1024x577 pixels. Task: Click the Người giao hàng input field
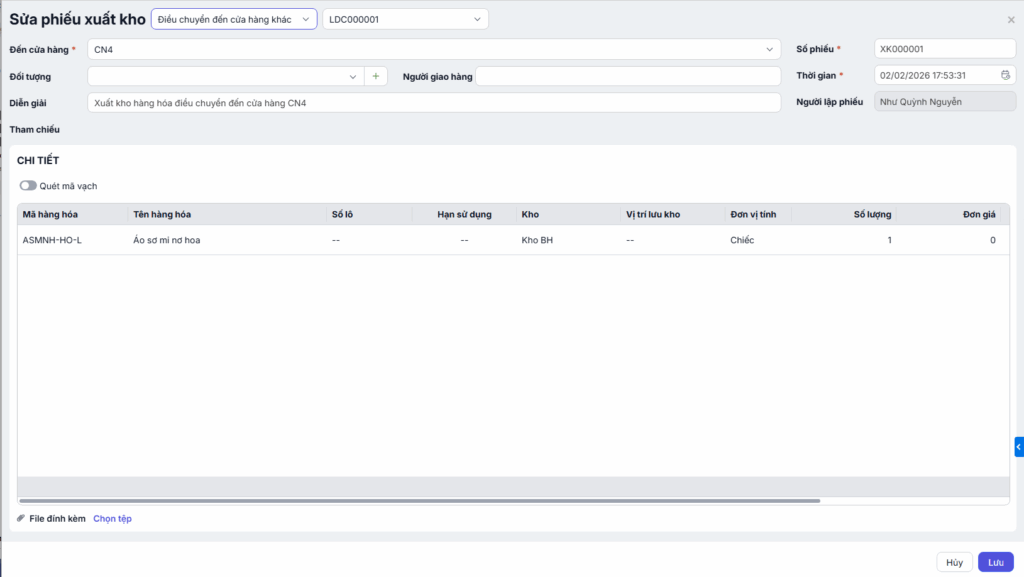628,76
